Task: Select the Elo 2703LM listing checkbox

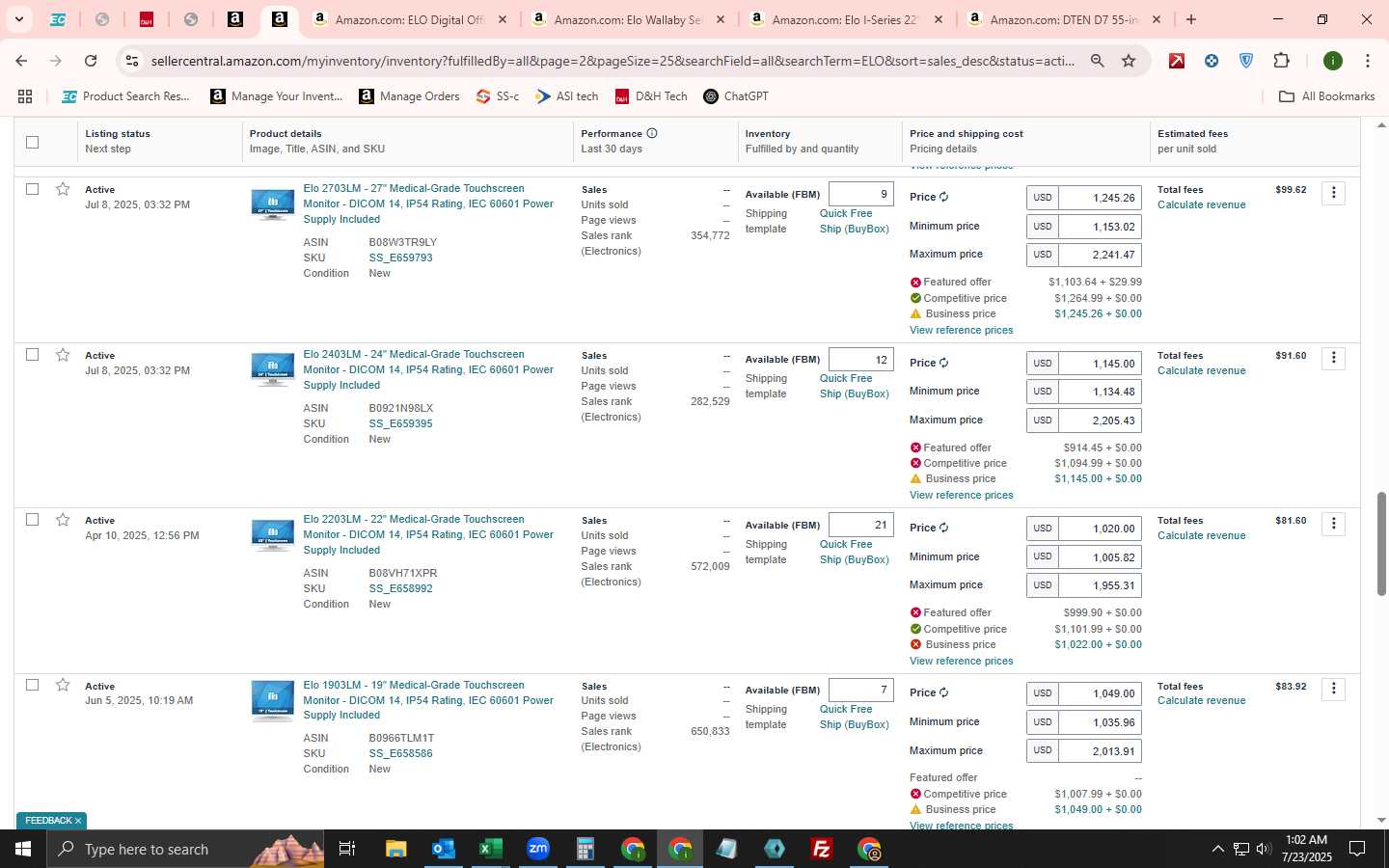Action: [x=32, y=189]
